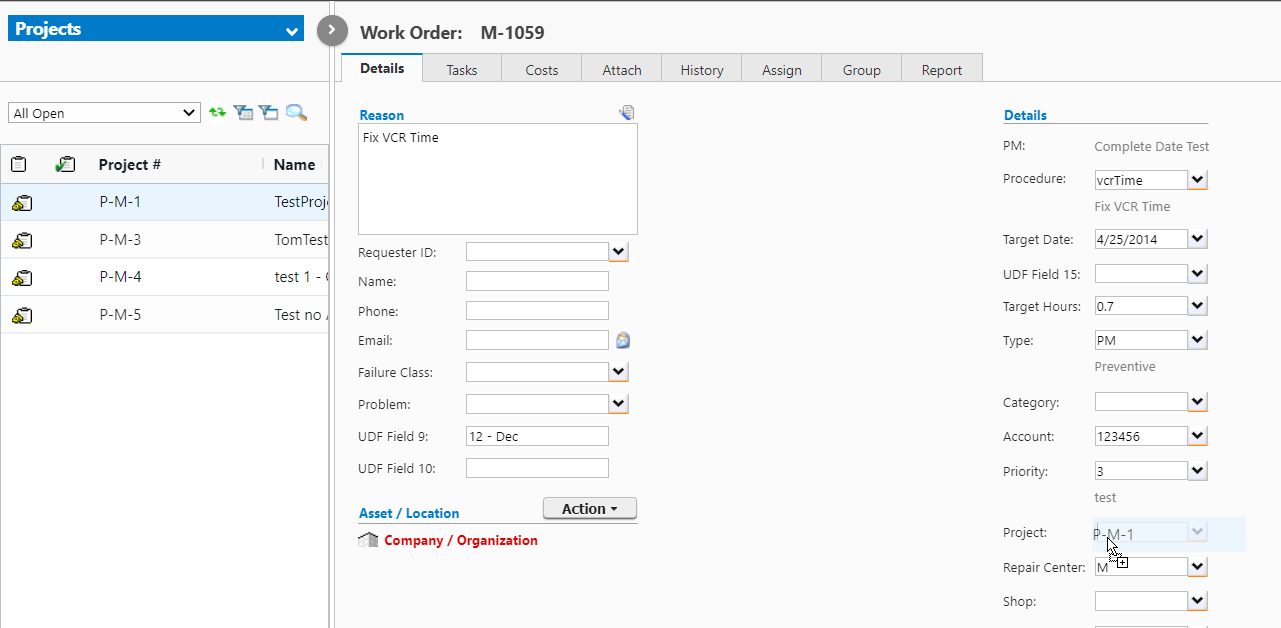The image size is (1281, 628).
Task: Switch to the Tasks tab
Action: click(462, 69)
